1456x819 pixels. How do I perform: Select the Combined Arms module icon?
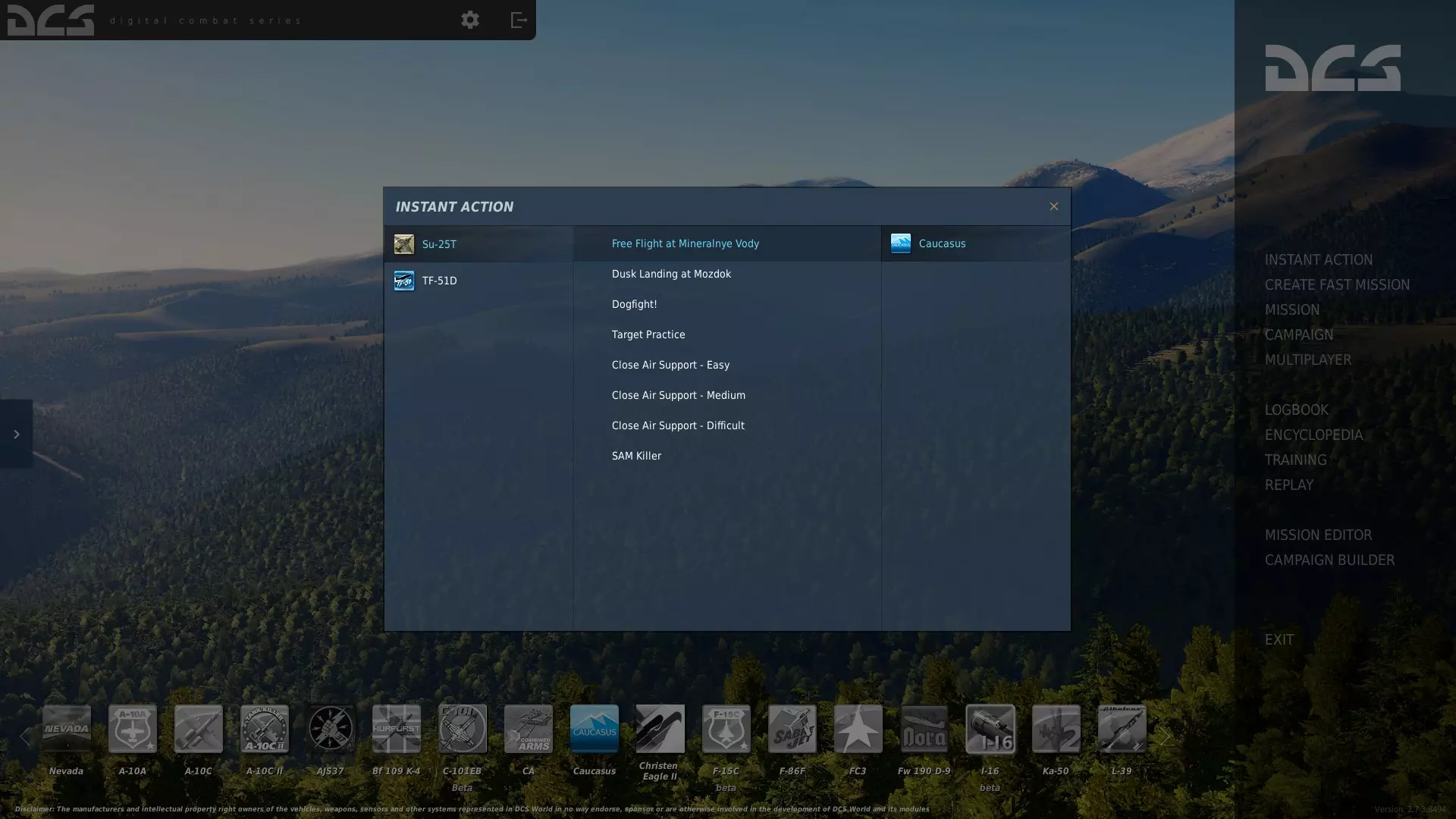[x=529, y=729]
